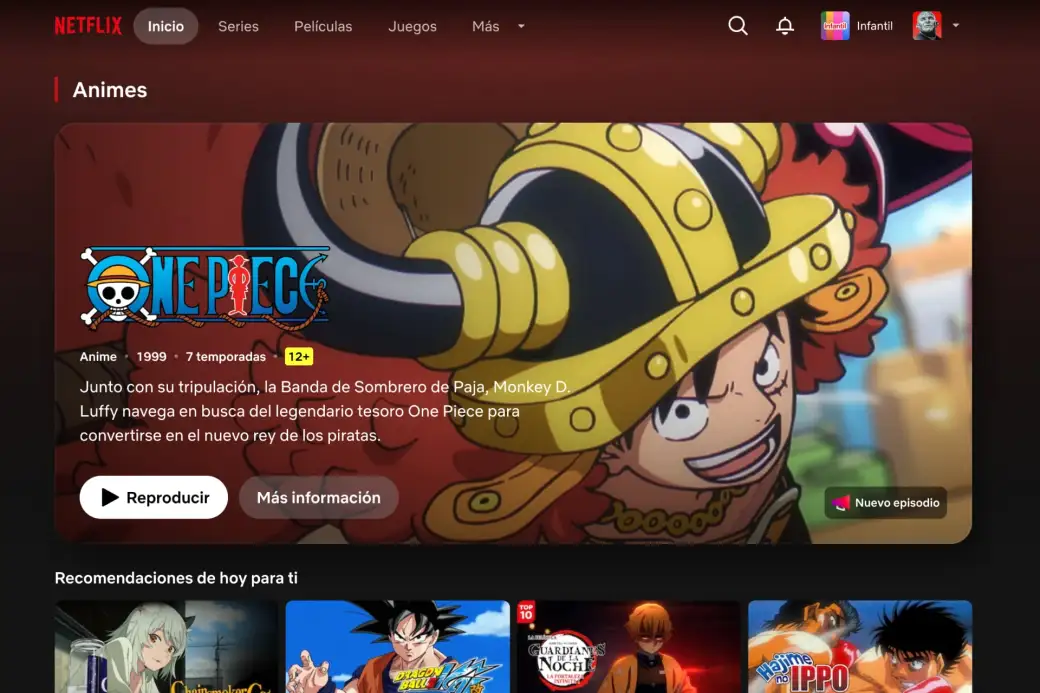Open the search magnifier icon
This screenshot has height=693, width=1040.
click(738, 26)
